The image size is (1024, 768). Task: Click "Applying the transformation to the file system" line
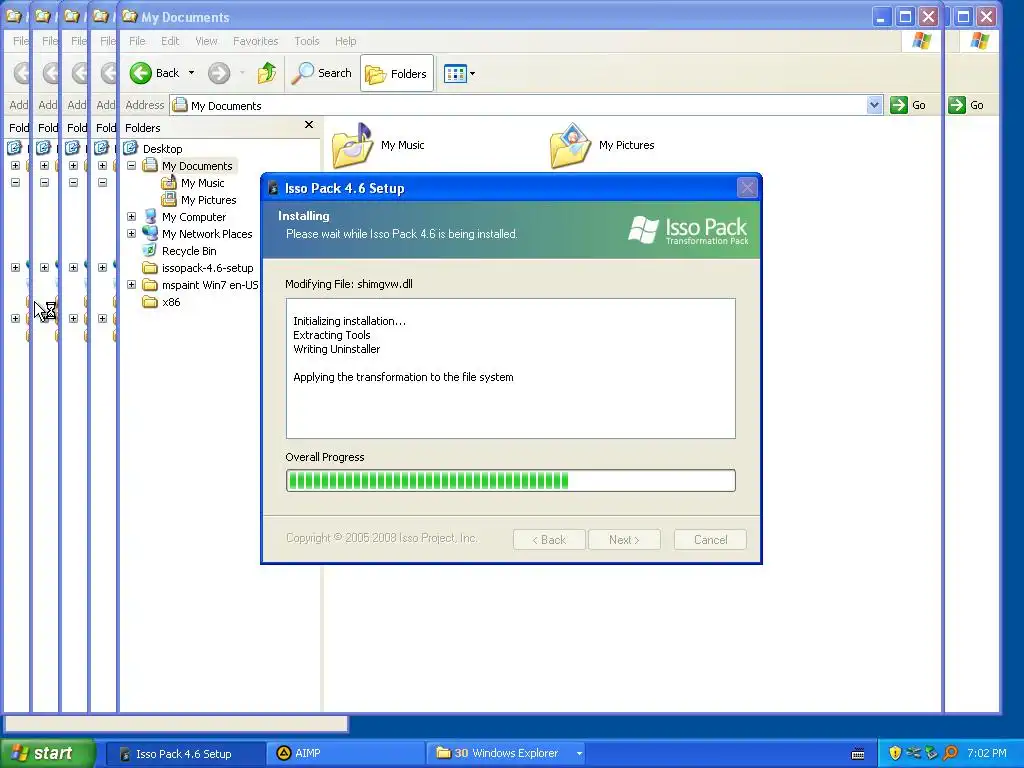point(403,377)
